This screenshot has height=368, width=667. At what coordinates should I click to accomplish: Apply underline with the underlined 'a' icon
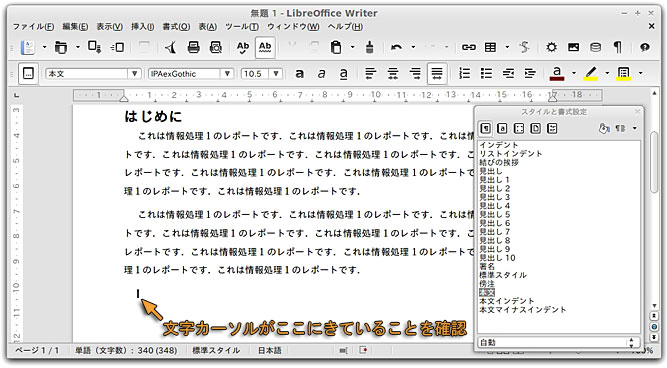tap(343, 74)
